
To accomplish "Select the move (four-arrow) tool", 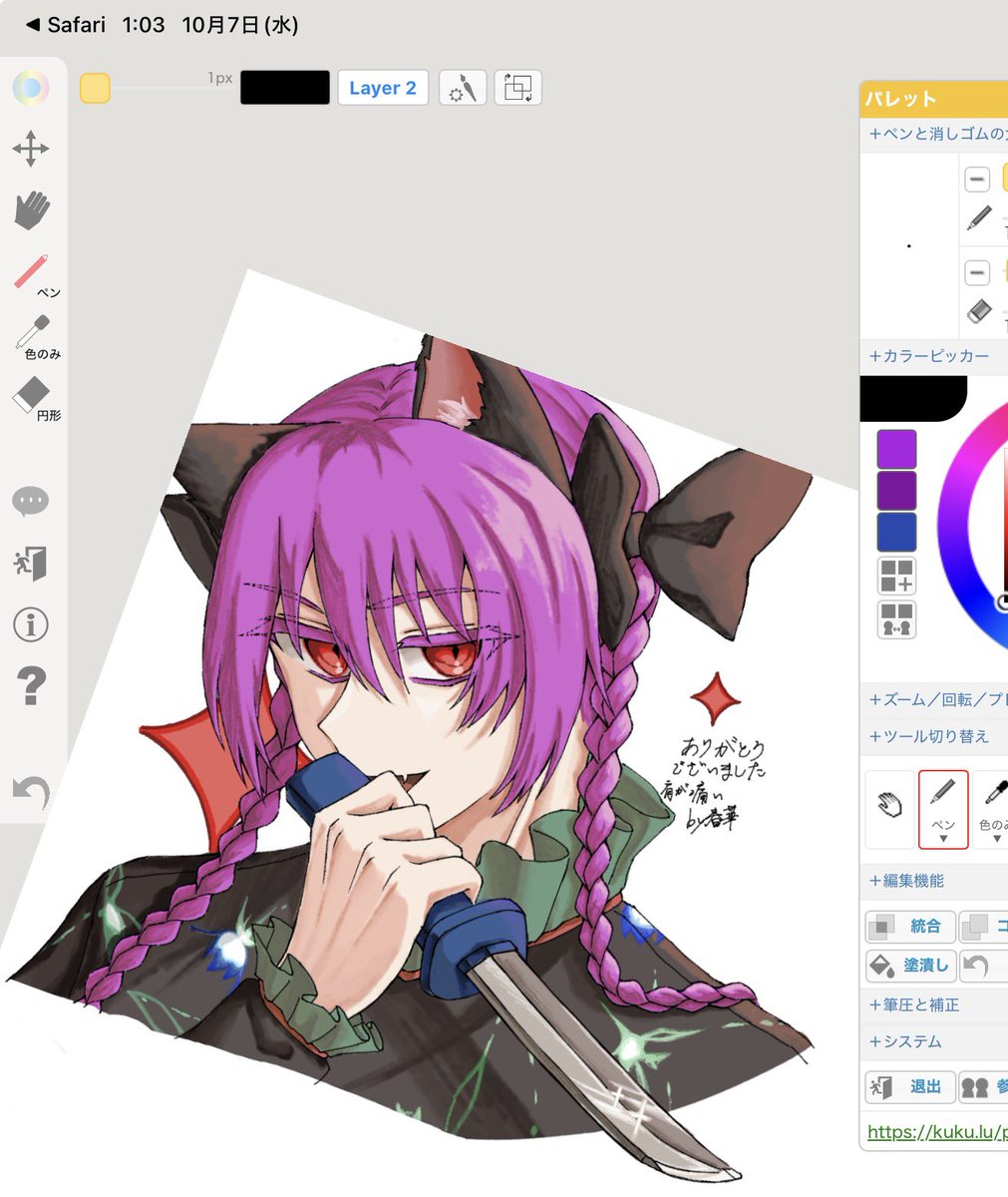I will click(31, 150).
